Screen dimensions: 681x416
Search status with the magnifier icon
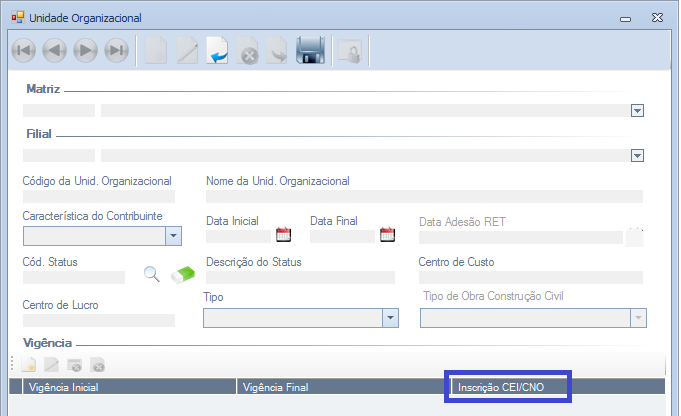pos(152,274)
